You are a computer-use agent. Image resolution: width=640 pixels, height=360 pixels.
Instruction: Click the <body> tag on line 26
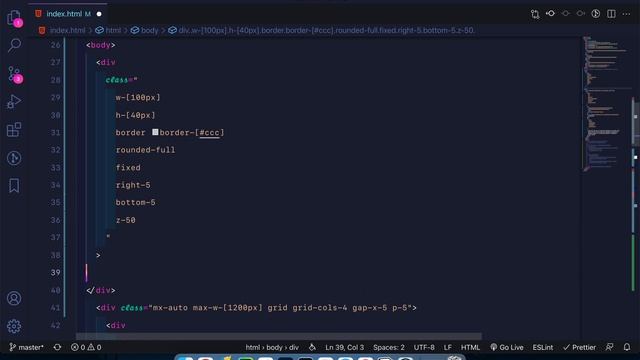pyautogui.click(x=101, y=45)
